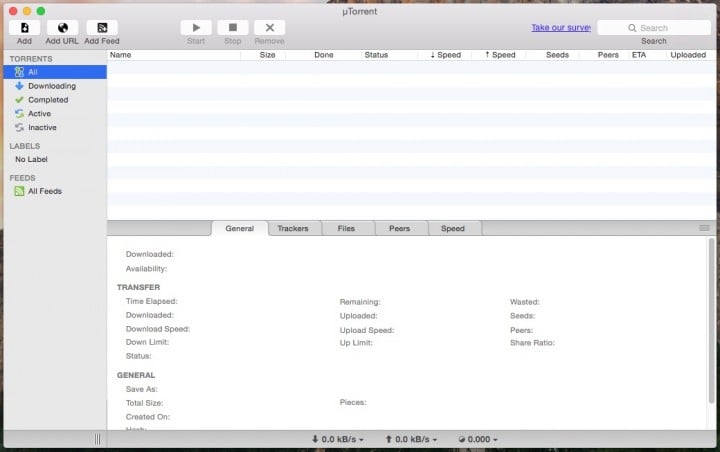Switch to the Trackers tab
720x452 pixels.
pyautogui.click(x=293, y=228)
